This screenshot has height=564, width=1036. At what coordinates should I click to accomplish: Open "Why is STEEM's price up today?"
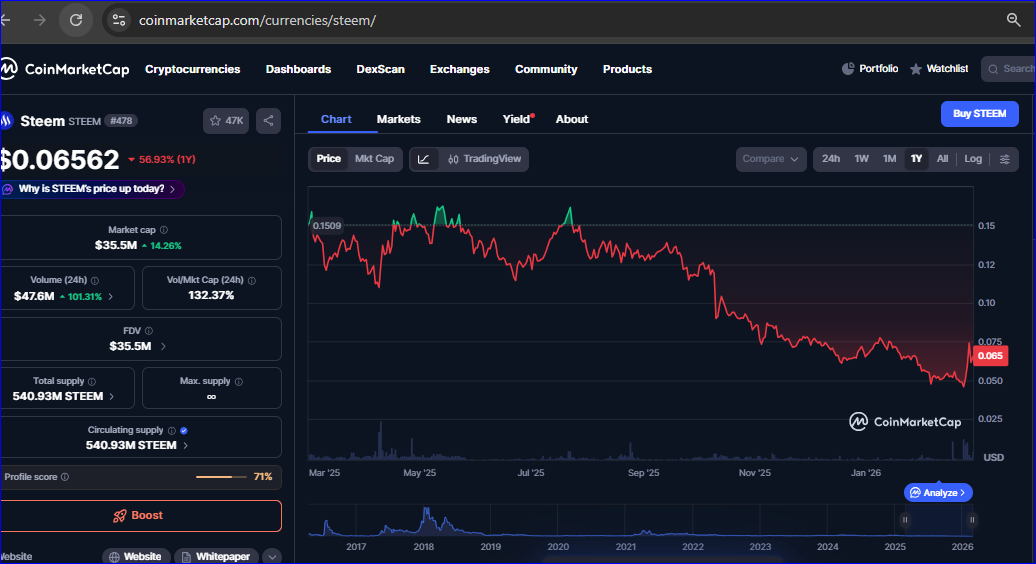tap(92, 189)
